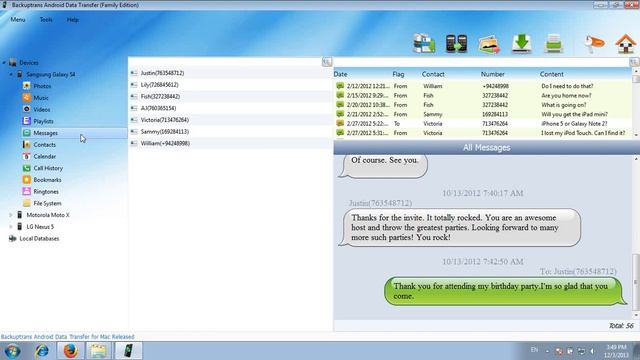The width and height of the screenshot is (640, 360).
Task: Select the message 'Will you get the iPad mini?'
Action: [482, 114]
